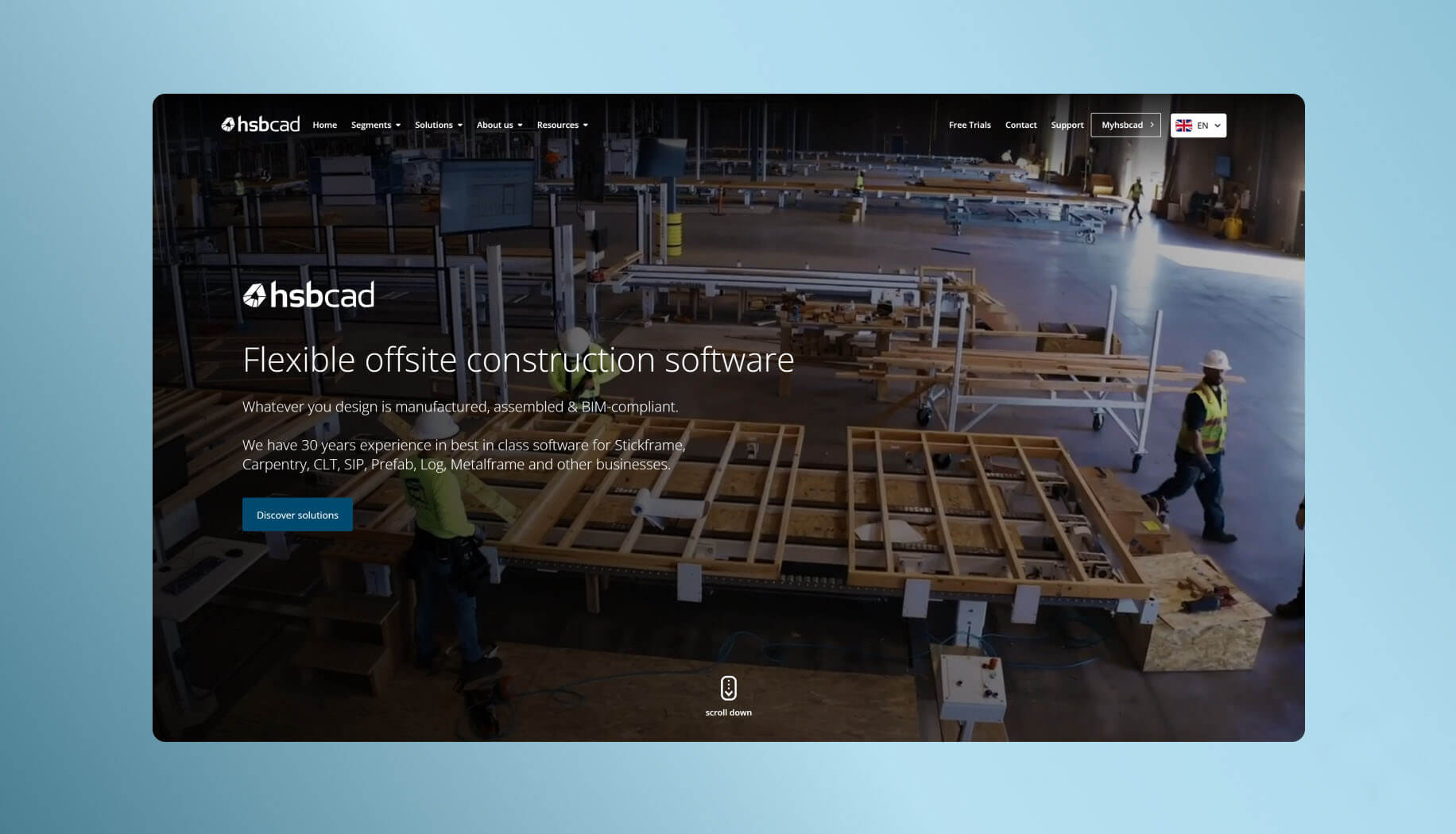Viewport: 1456px width, 834px height.
Task: Click the "Flexible offsite construction software" headline
Action: tap(517, 360)
